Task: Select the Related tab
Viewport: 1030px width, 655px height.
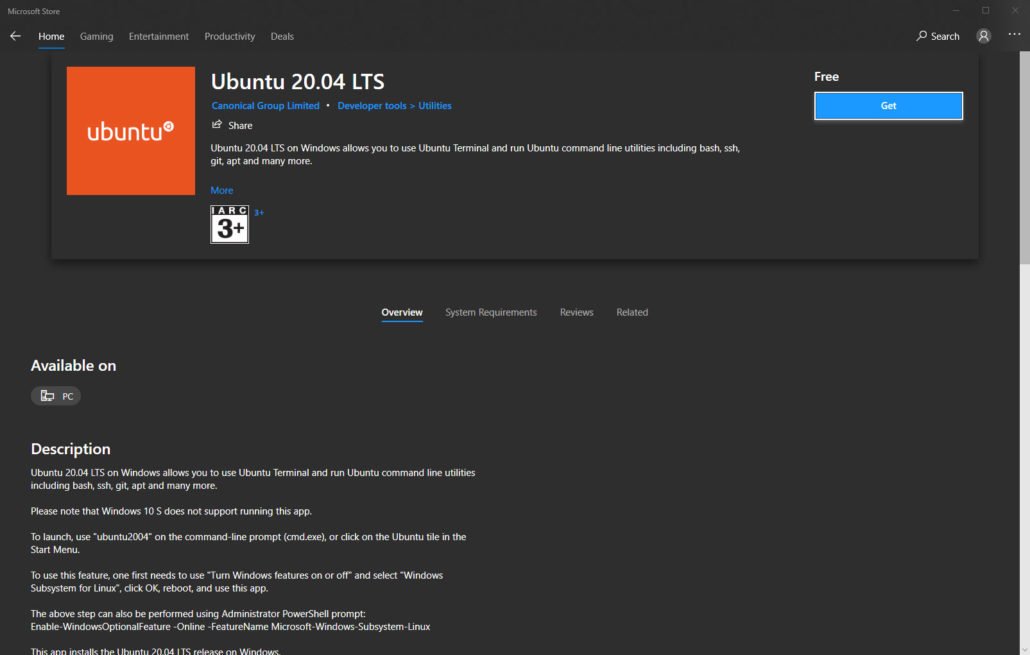Action: tap(632, 313)
